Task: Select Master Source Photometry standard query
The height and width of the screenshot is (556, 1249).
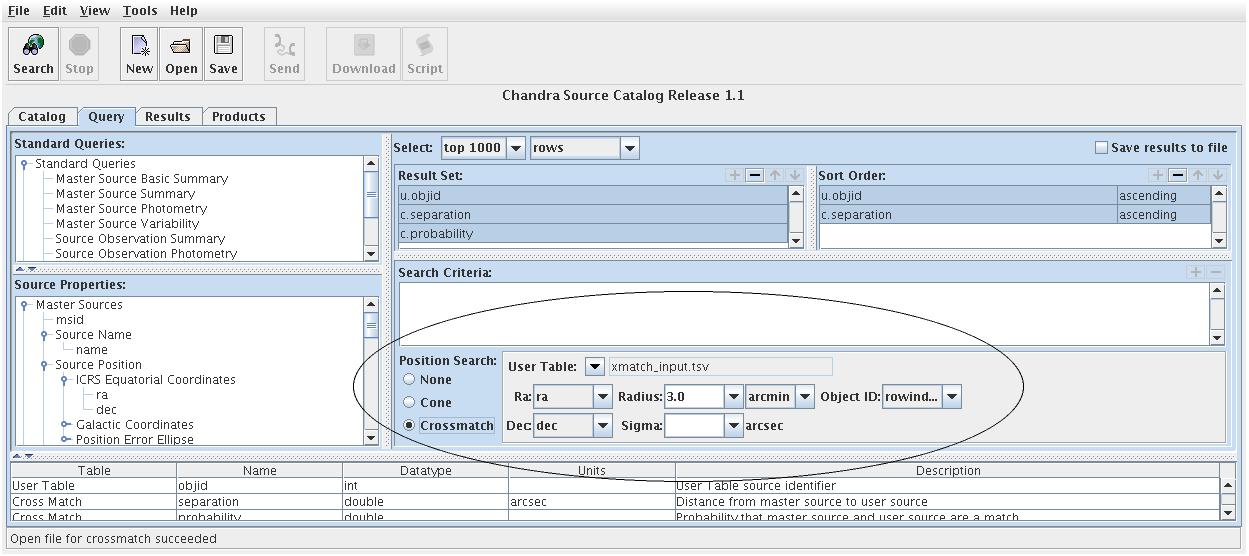Action: pyautogui.click(x=131, y=209)
